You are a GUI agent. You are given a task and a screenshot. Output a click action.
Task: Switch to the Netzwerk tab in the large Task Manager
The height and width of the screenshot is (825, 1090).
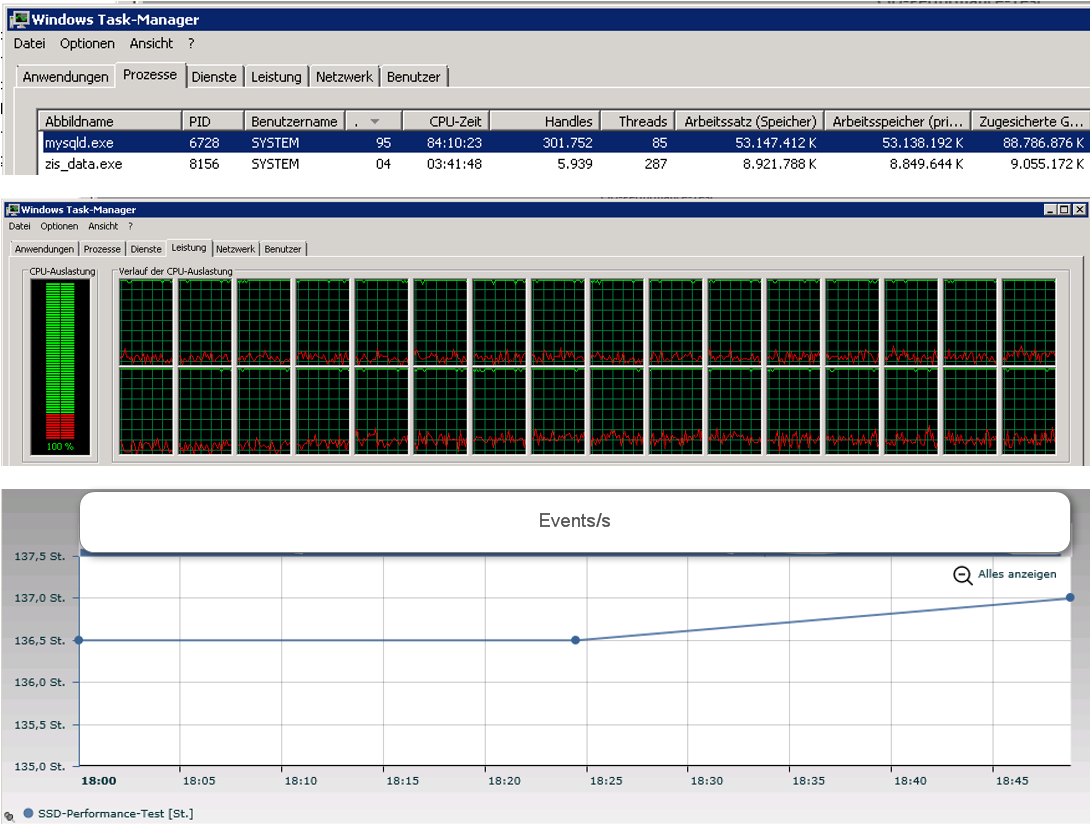coord(344,77)
